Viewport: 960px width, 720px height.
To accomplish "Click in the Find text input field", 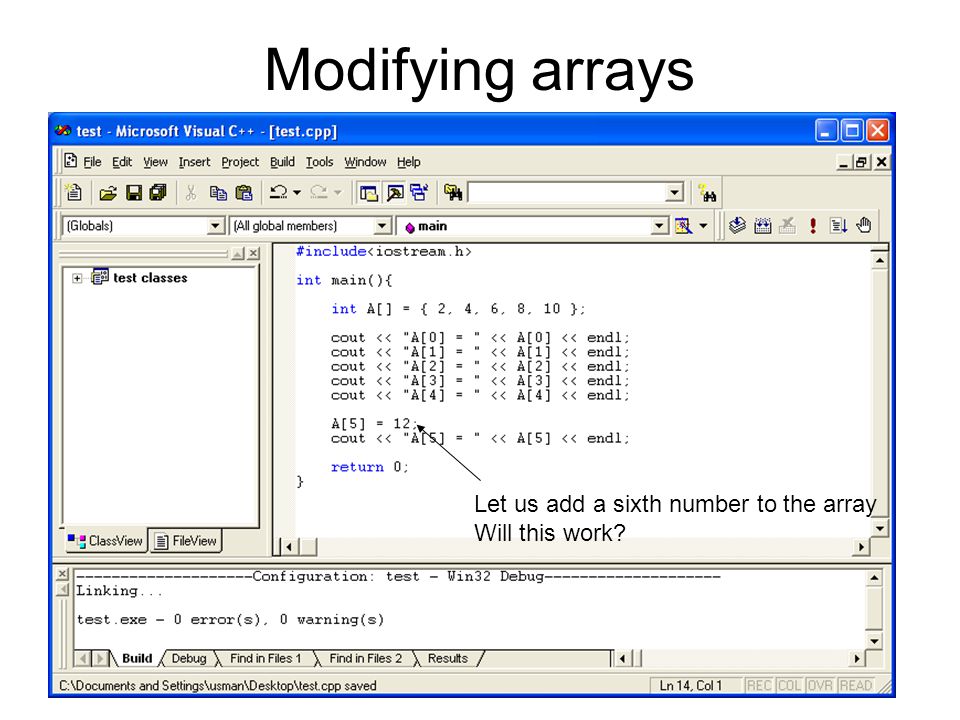I will (x=567, y=193).
